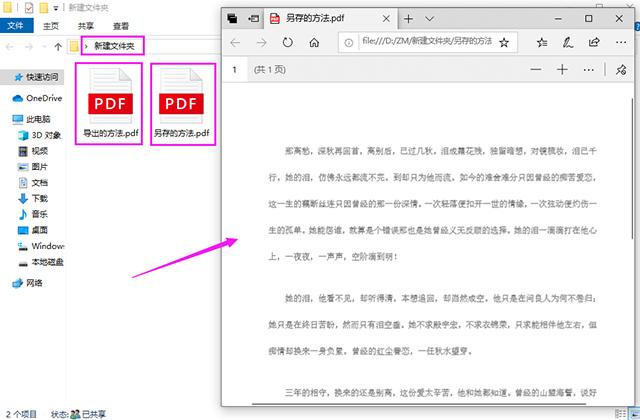Screen dimensions: 640x420
Task: Select the Windows drive in sidebar
Action: (x=41, y=246)
